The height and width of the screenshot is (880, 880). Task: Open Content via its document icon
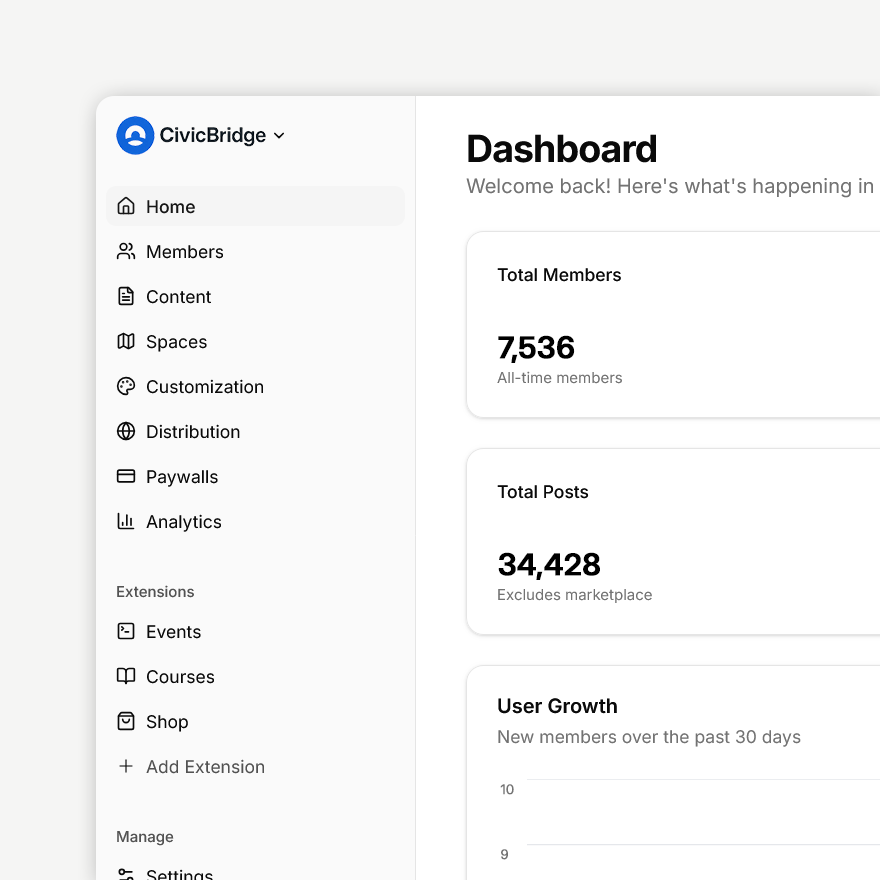point(125,296)
